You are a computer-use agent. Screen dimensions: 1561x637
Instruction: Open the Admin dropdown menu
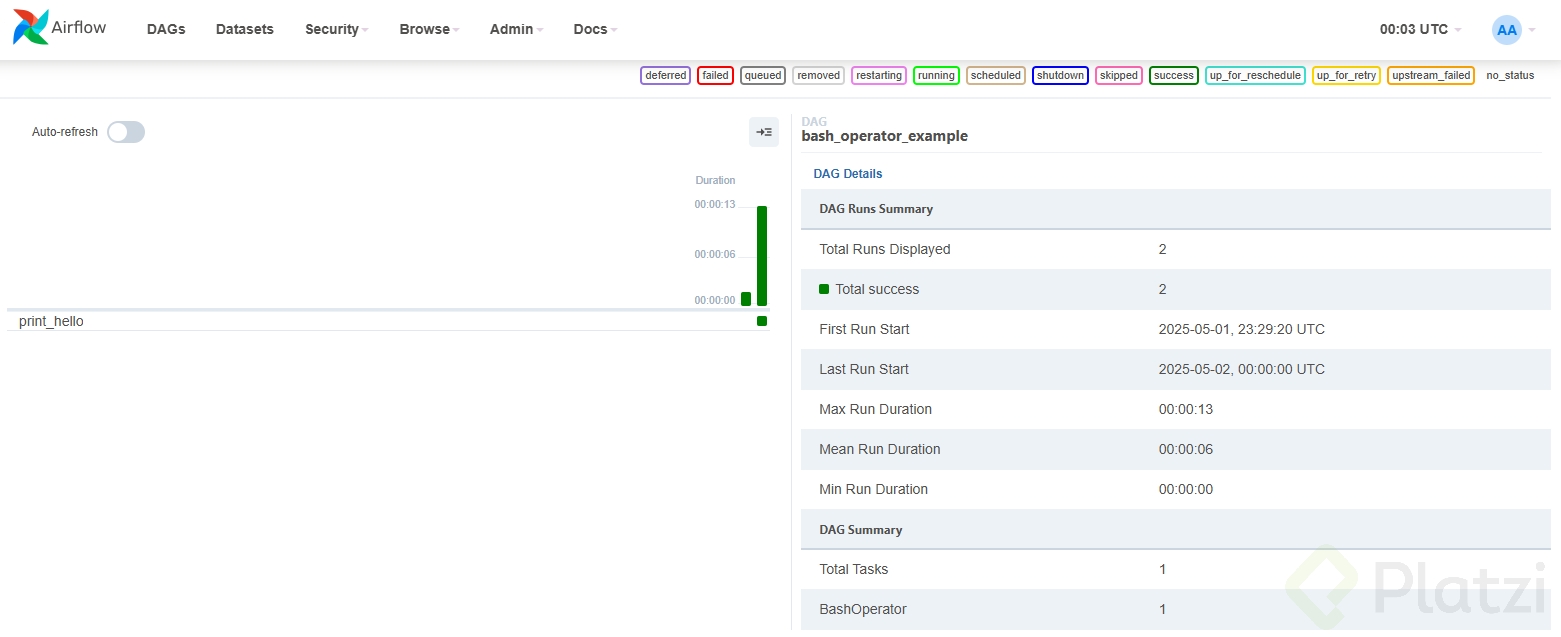[516, 29]
